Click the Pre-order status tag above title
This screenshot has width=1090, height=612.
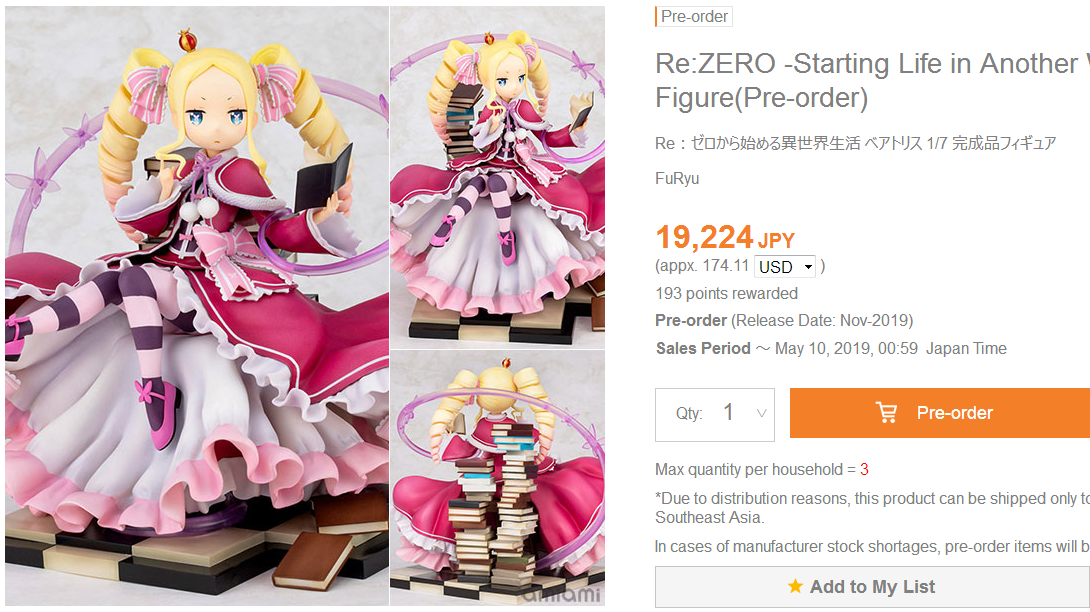coord(694,17)
